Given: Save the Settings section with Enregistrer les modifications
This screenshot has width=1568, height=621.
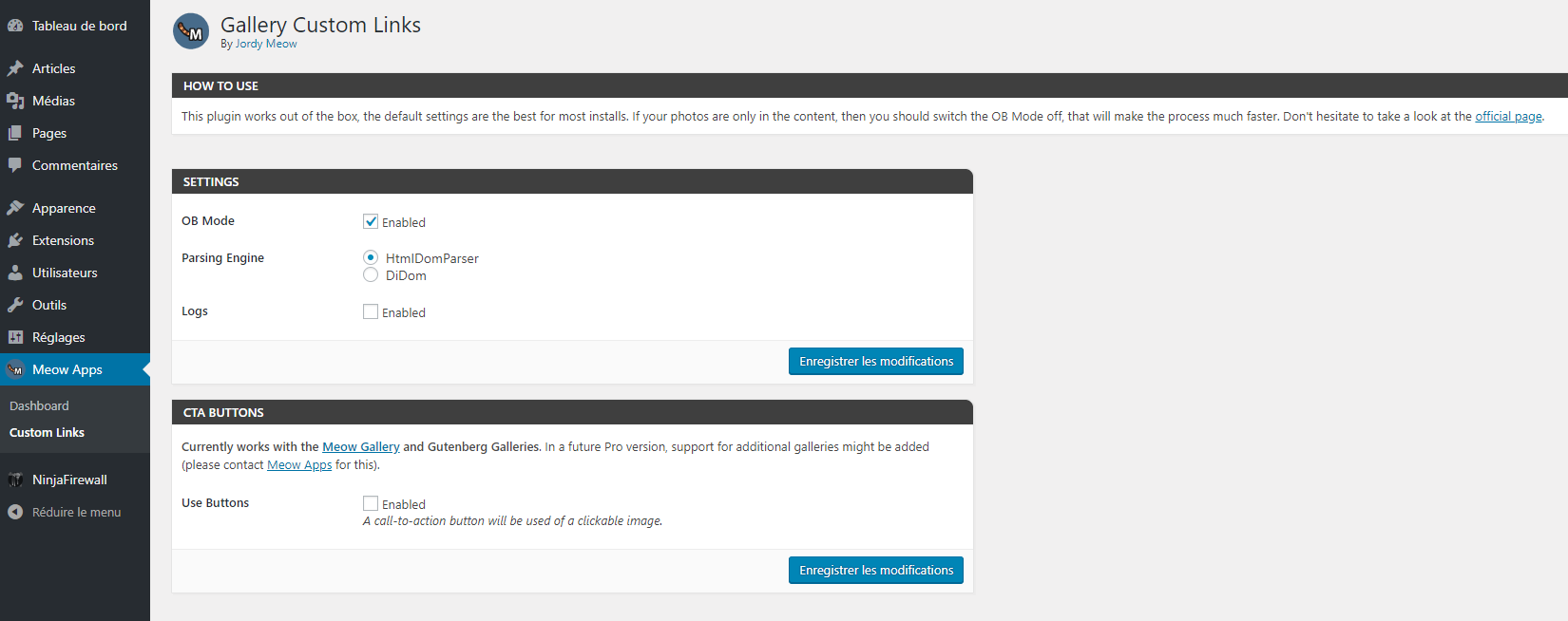Looking at the screenshot, I should (x=876, y=361).
